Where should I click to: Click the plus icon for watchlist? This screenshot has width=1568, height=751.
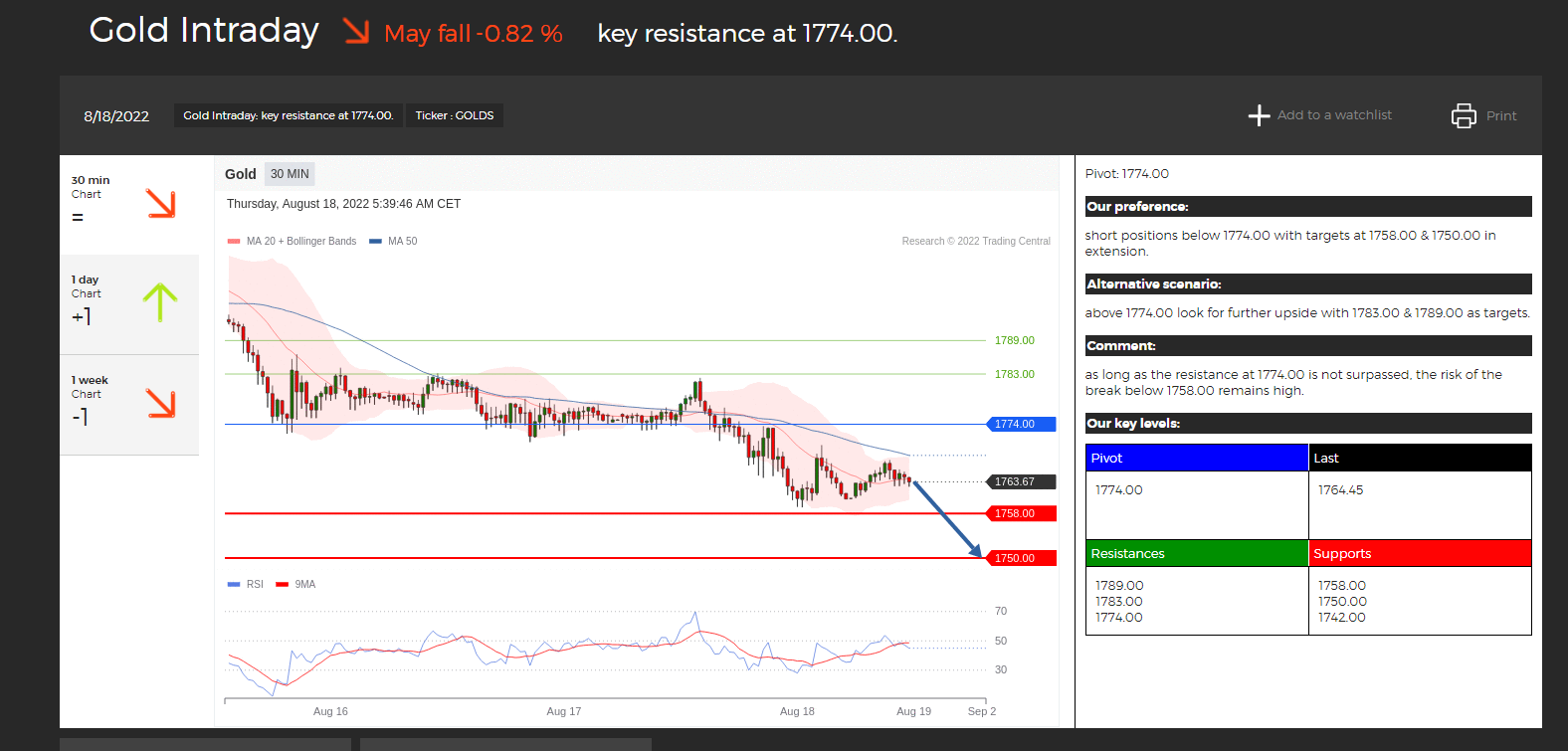(x=1259, y=115)
